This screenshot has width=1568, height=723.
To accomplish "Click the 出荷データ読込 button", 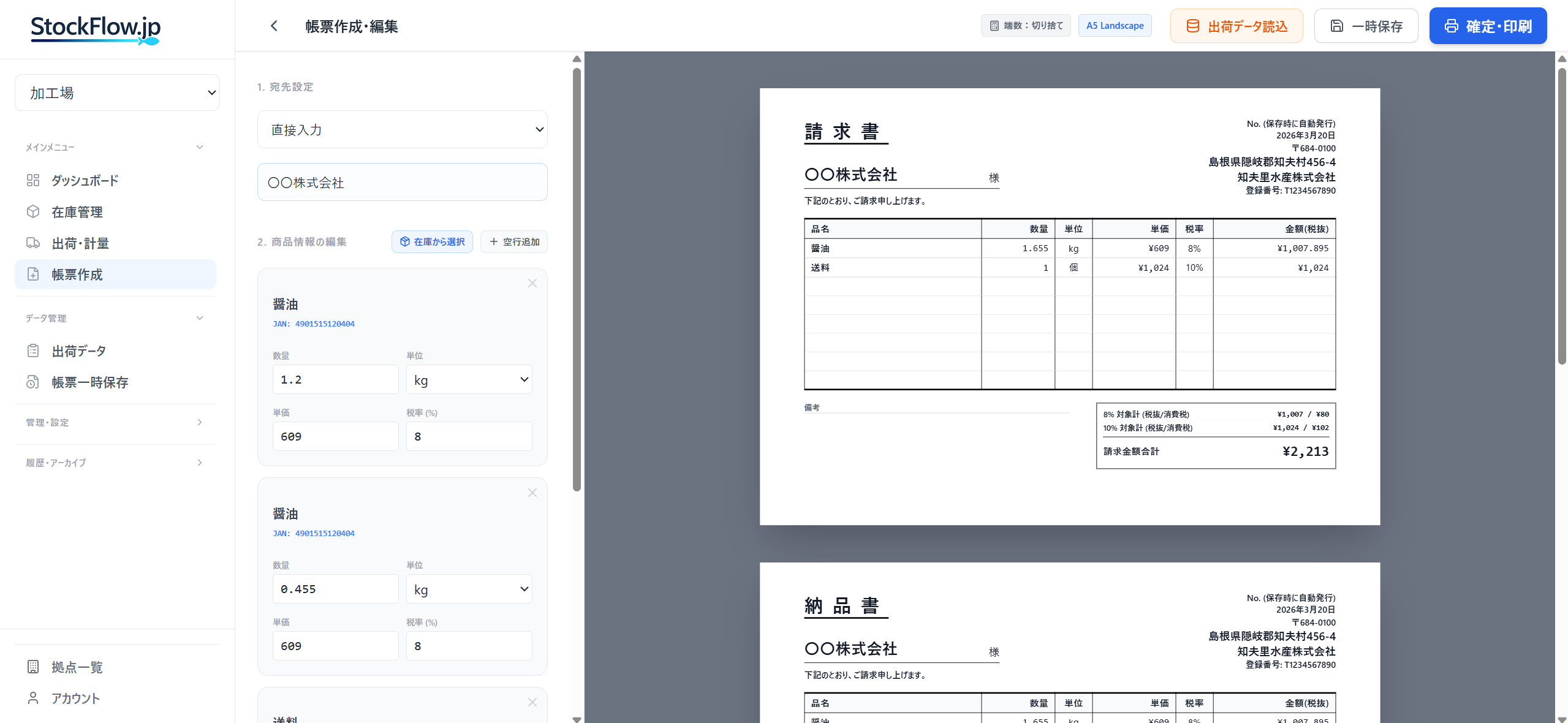I will [1237, 26].
